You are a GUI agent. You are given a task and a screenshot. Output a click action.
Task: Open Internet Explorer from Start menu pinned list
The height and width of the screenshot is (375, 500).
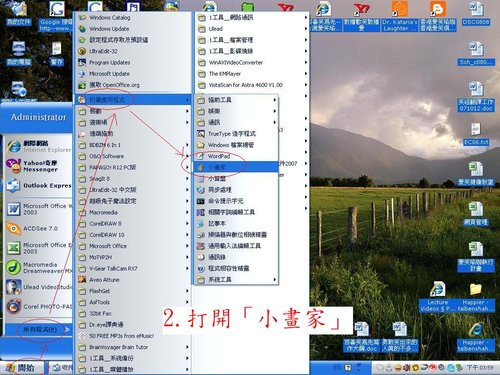coord(39,146)
